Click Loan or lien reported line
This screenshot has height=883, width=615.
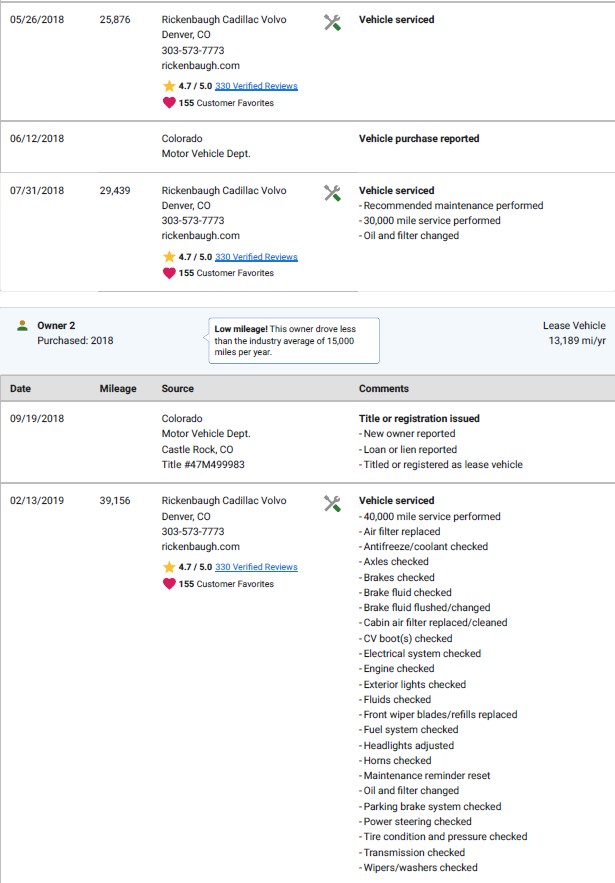(408, 449)
